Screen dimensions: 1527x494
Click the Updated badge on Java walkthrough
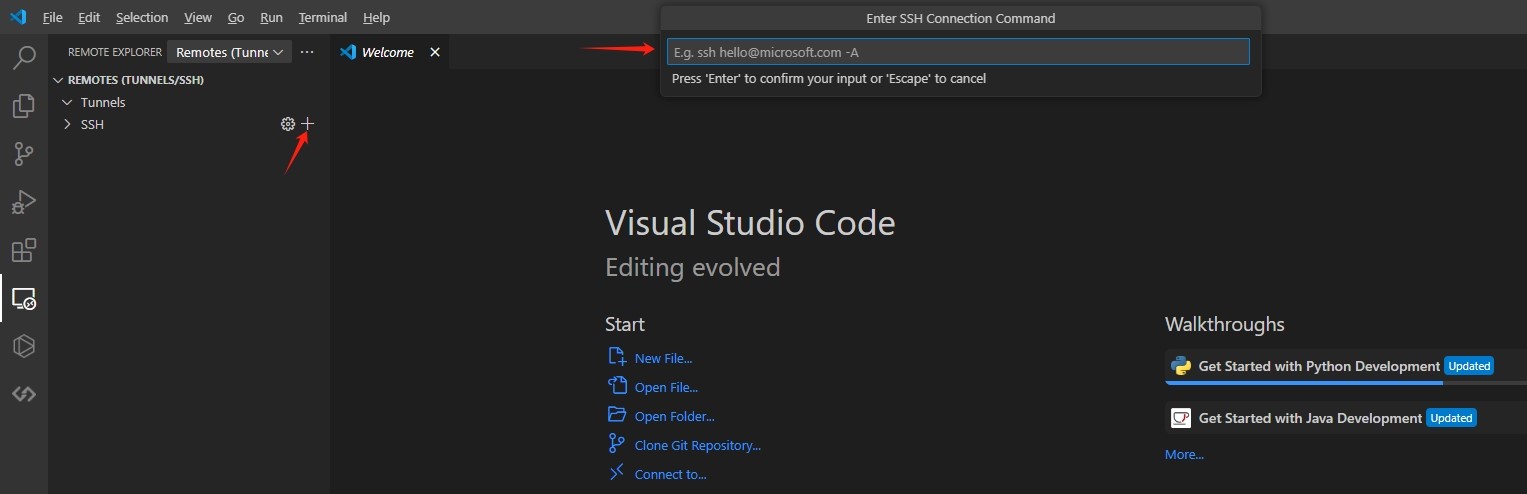click(x=1451, y=418)
